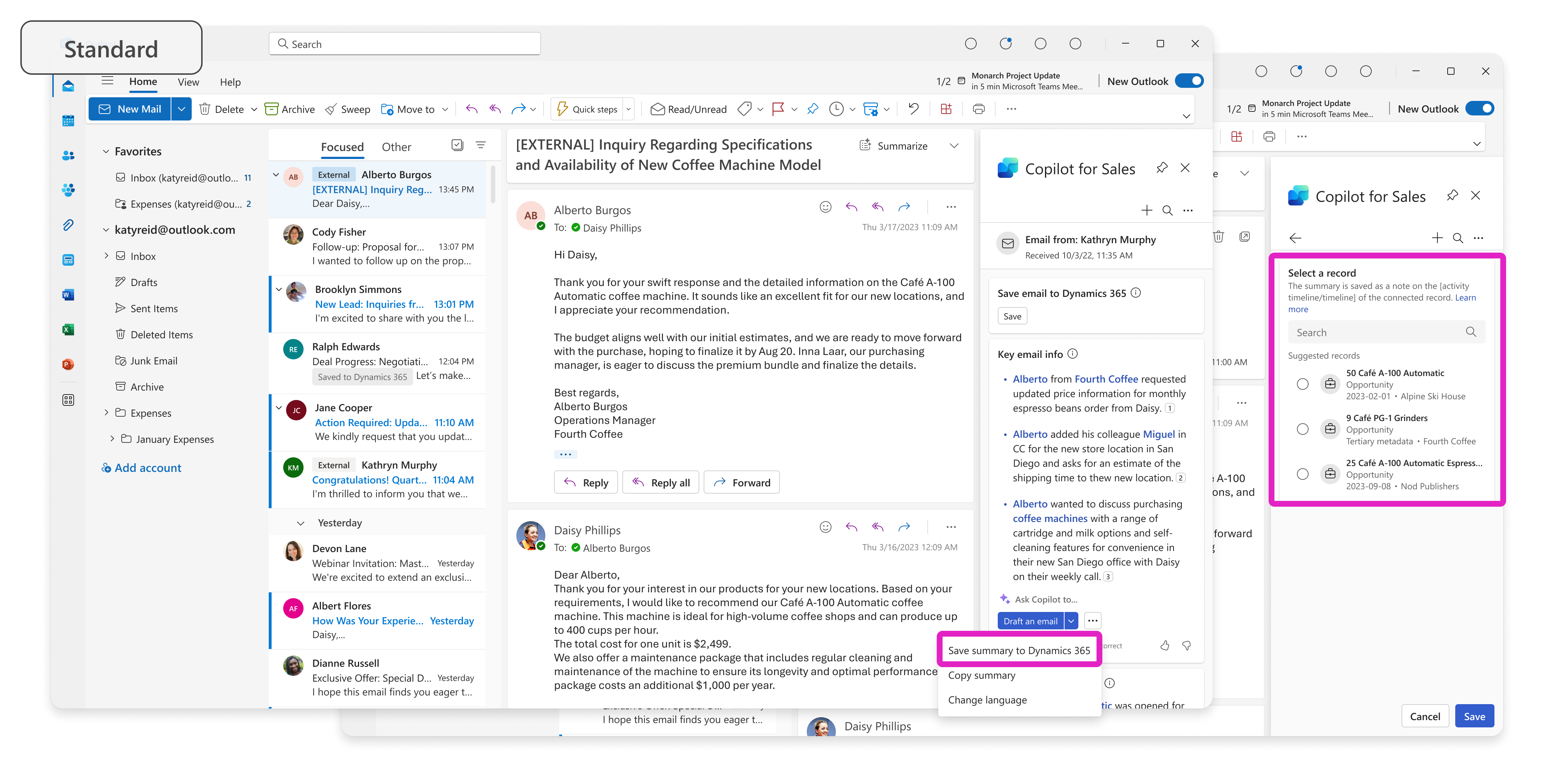Click the Print icon in the ribbon

pyautogui.click(x=979, y=109)
